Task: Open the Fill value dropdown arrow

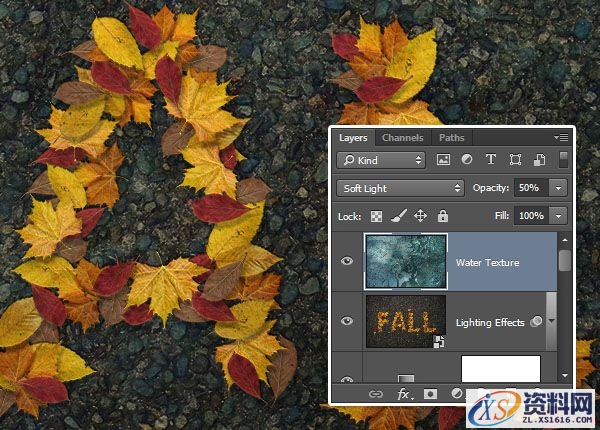Action: click(x=558, y=216)
